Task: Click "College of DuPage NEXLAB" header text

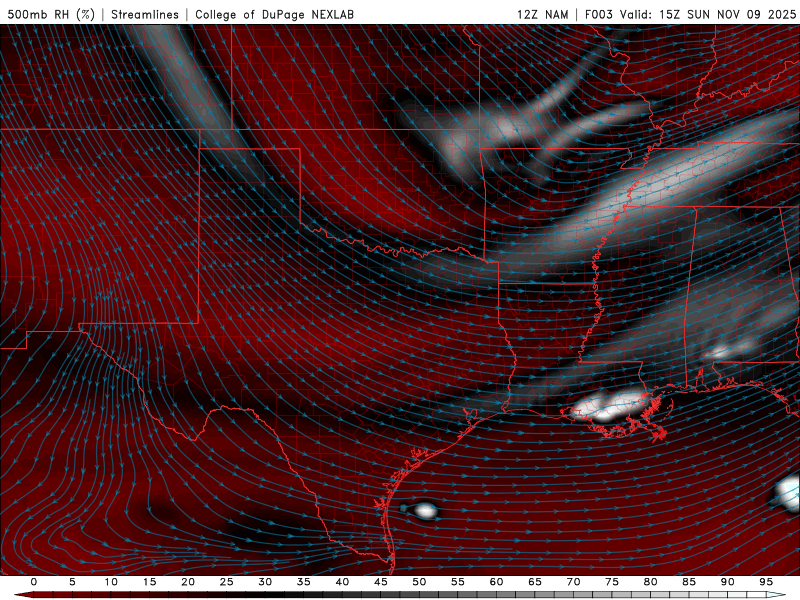Action: click(274, 14)
